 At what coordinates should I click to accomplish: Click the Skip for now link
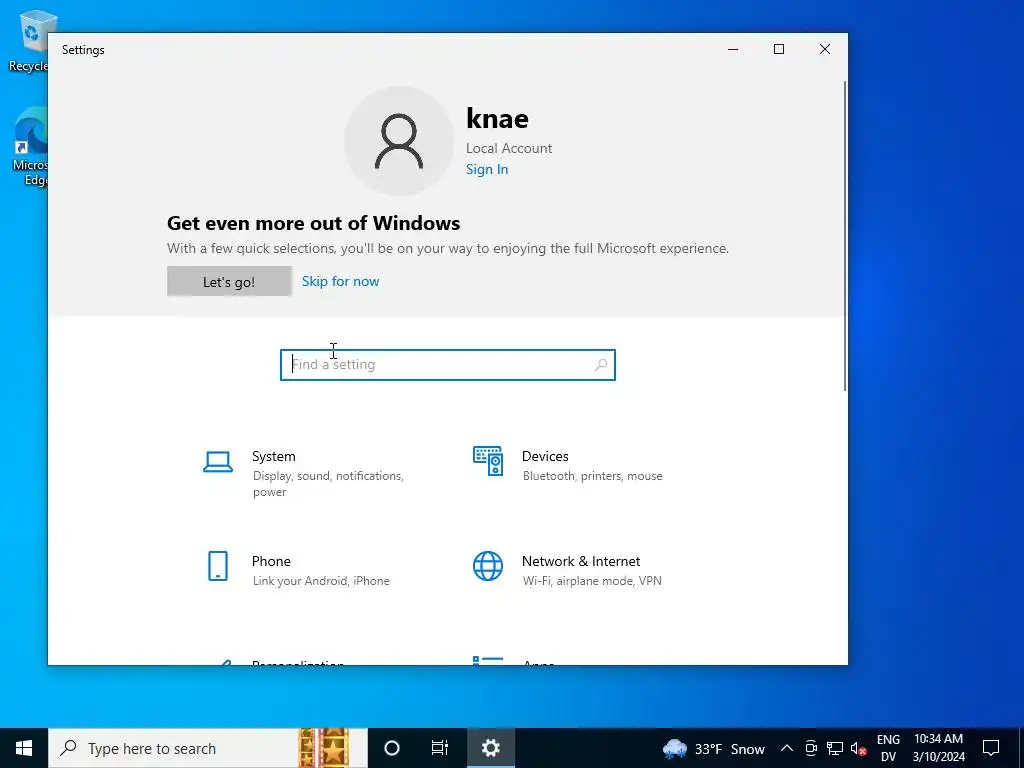(340, 281)
